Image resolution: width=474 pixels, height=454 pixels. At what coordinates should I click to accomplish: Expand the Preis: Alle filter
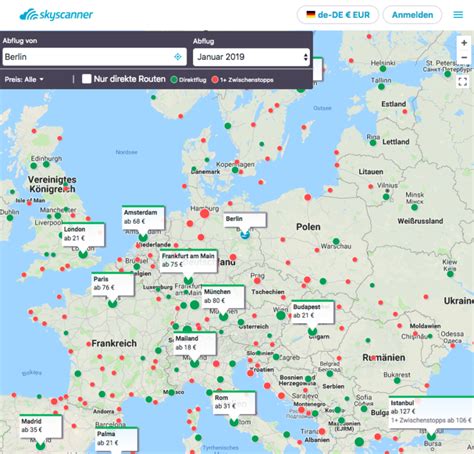coord(24,80)
